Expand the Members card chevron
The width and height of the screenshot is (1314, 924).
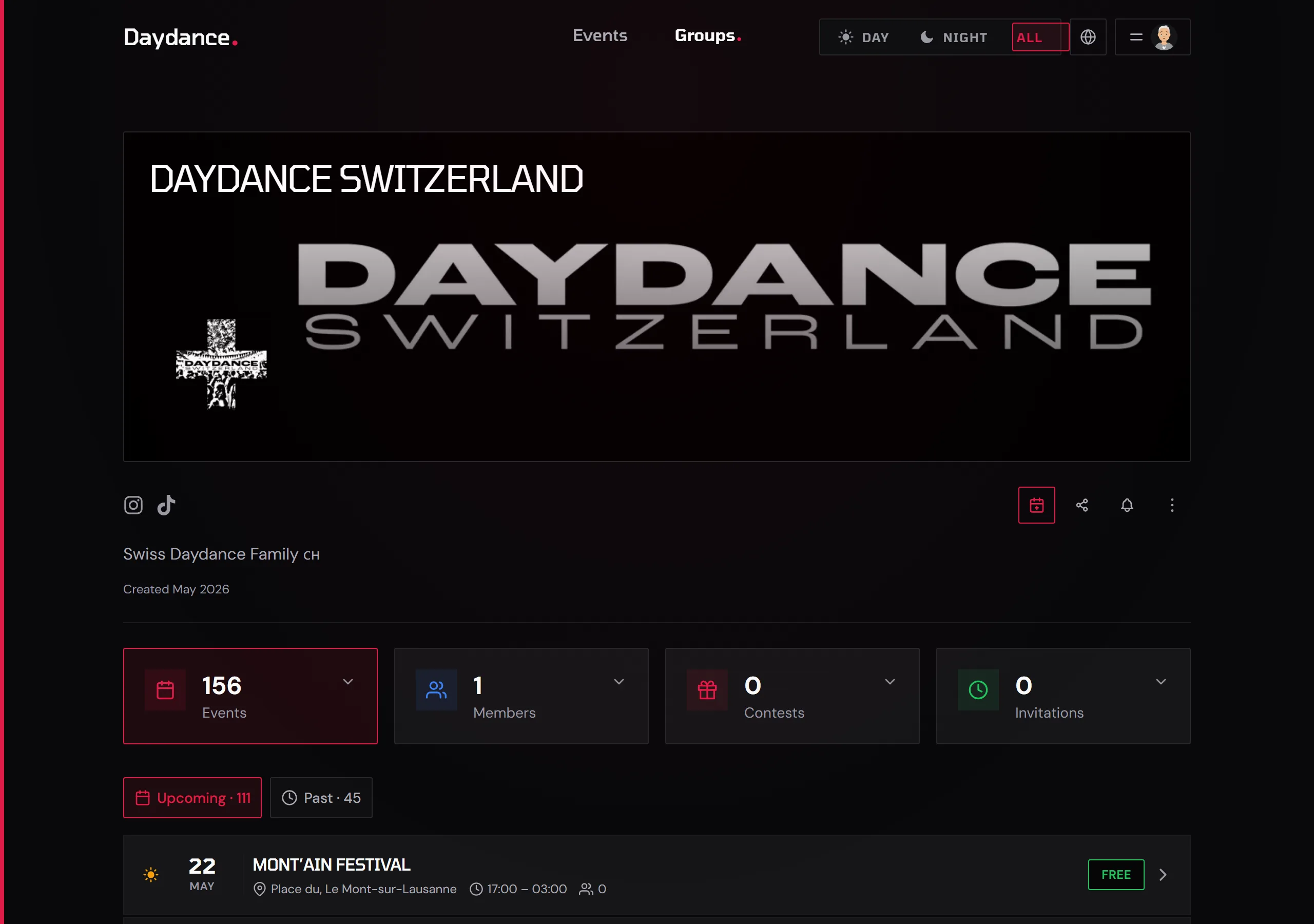[x=619, y=681]
